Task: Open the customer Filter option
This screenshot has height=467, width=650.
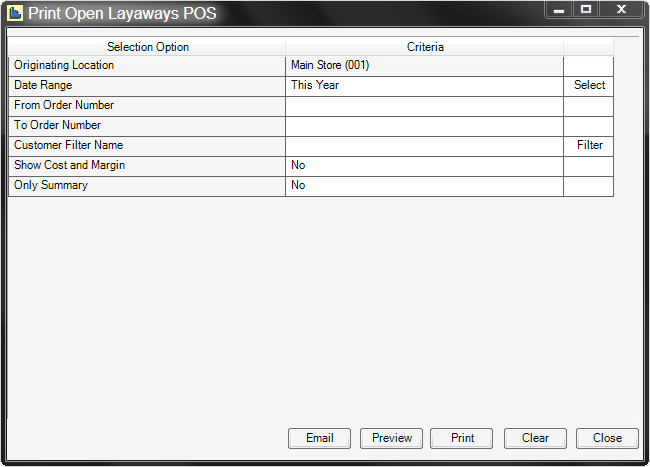Action: 589,146
